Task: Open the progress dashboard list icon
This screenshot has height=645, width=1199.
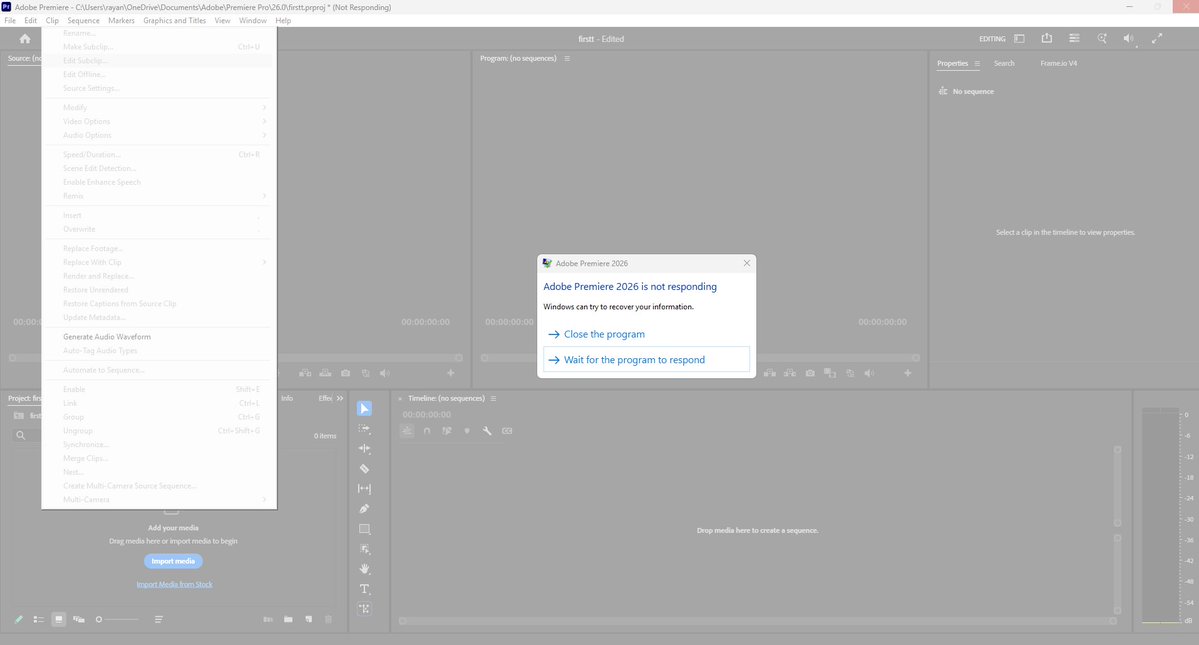Action: (x=1074, y=38)
